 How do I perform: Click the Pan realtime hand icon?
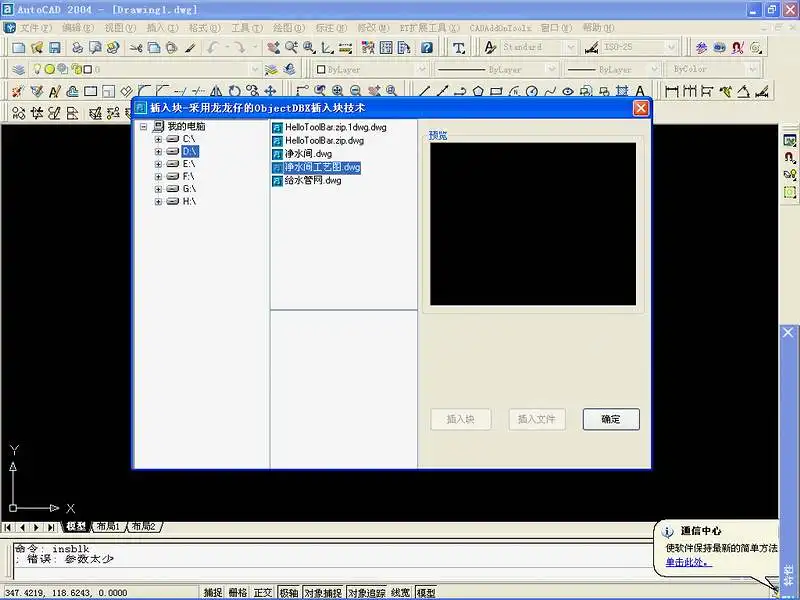coord(273,48)
